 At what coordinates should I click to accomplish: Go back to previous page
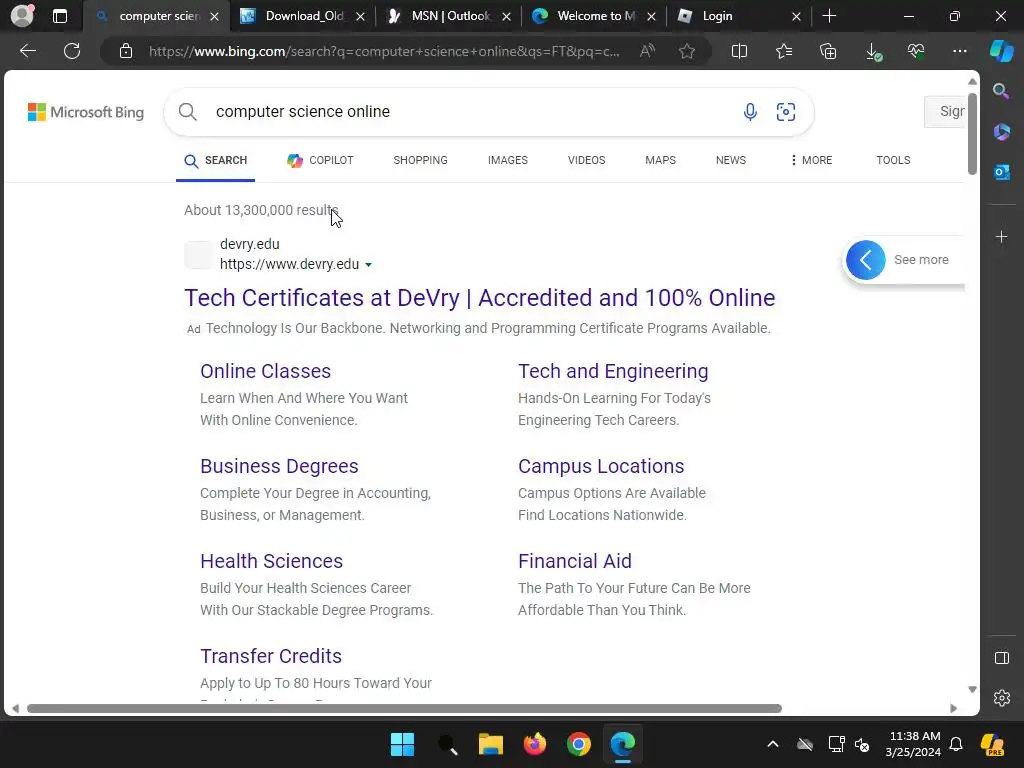click(27, 51)
